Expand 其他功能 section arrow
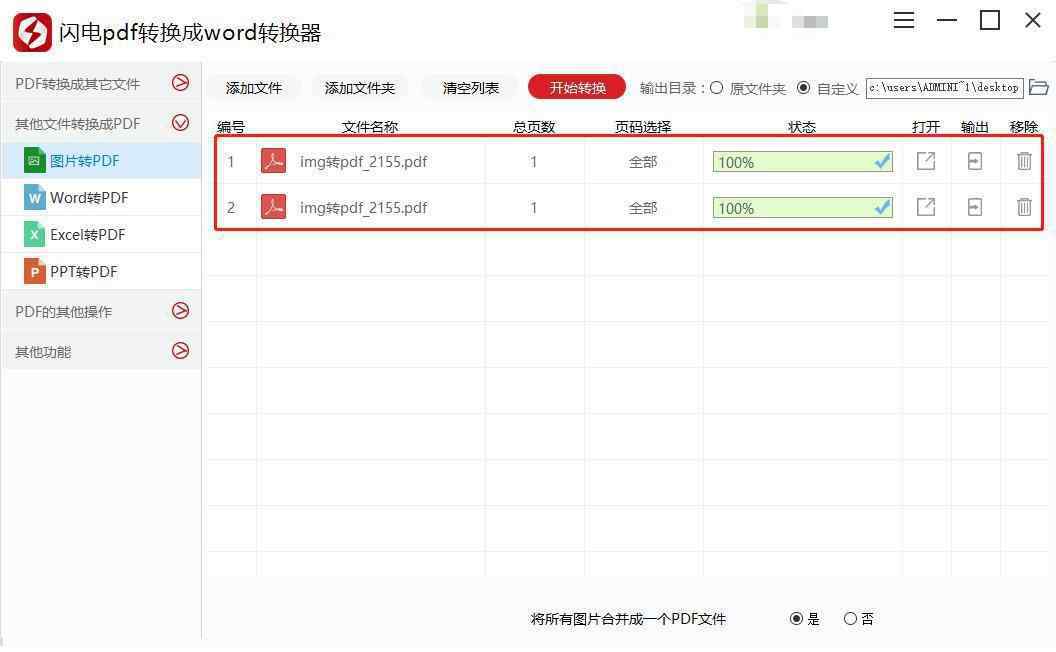This screenshot has width=1056, height=652. [180, 351]
